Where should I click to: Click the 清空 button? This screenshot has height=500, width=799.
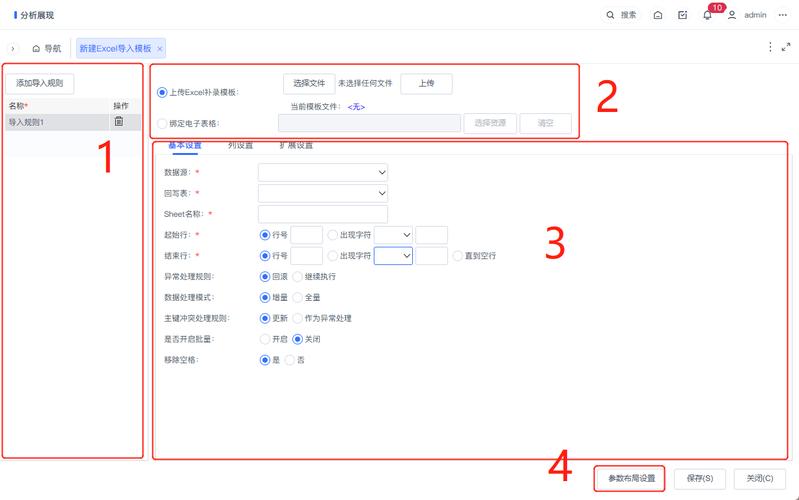coord(545,123)
